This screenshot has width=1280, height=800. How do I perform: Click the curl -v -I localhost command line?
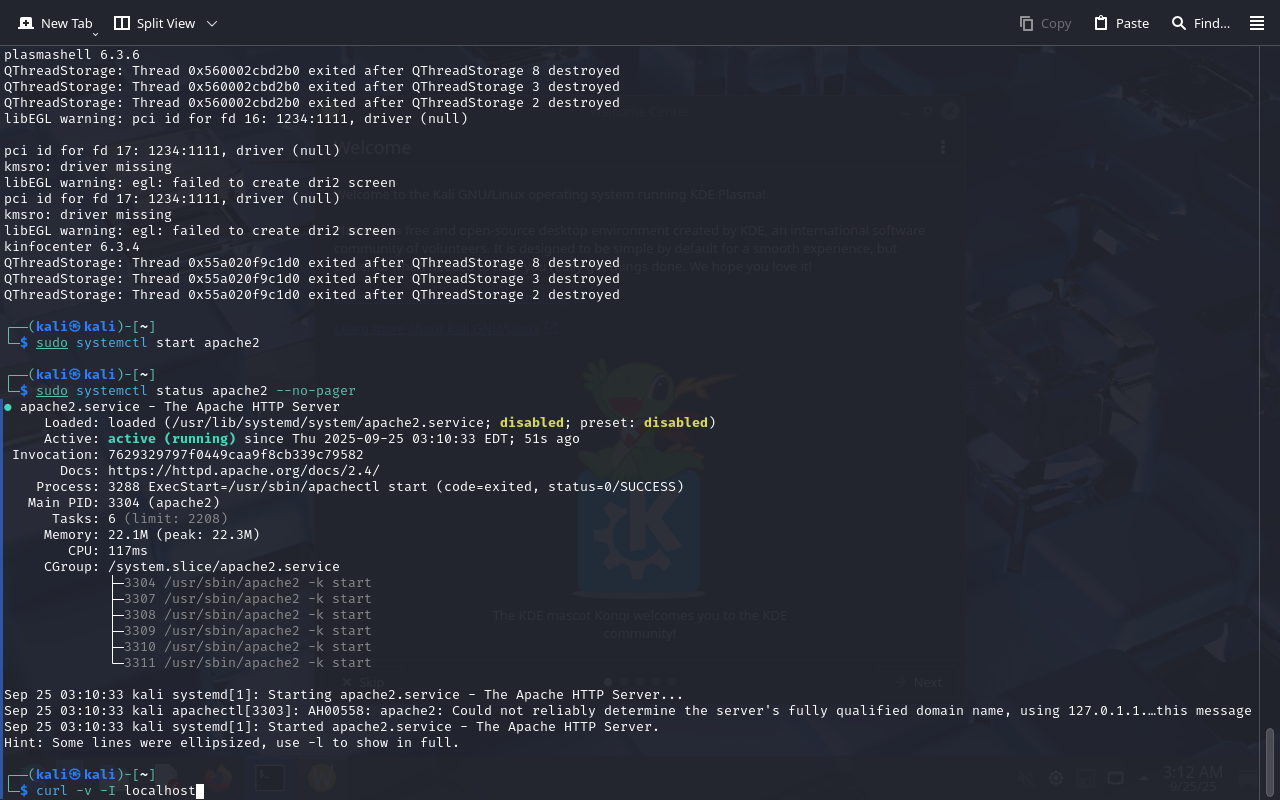[116, 791]
